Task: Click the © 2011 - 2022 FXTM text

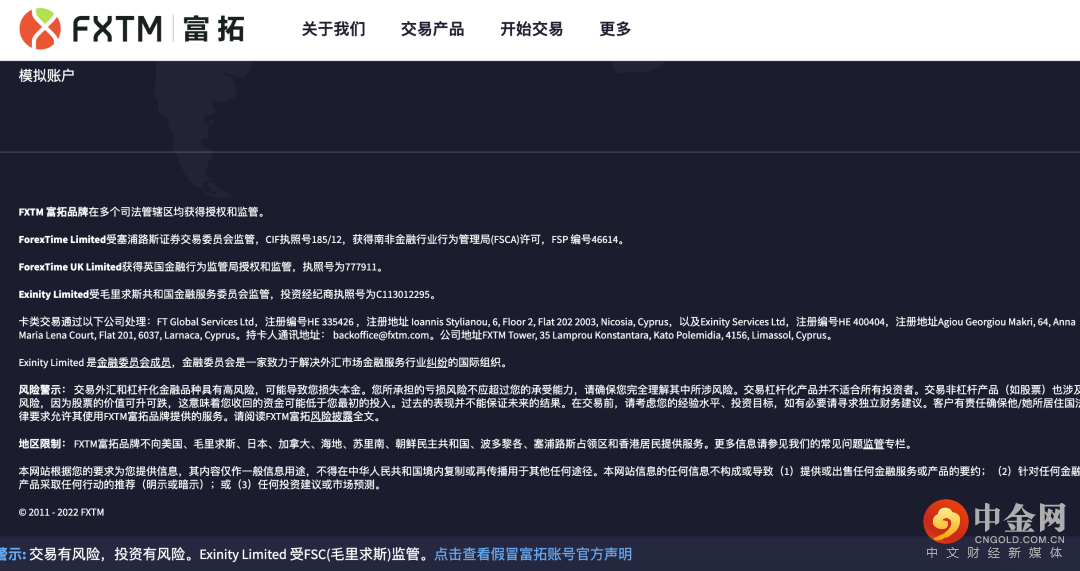Action: (x=61, y=512)
